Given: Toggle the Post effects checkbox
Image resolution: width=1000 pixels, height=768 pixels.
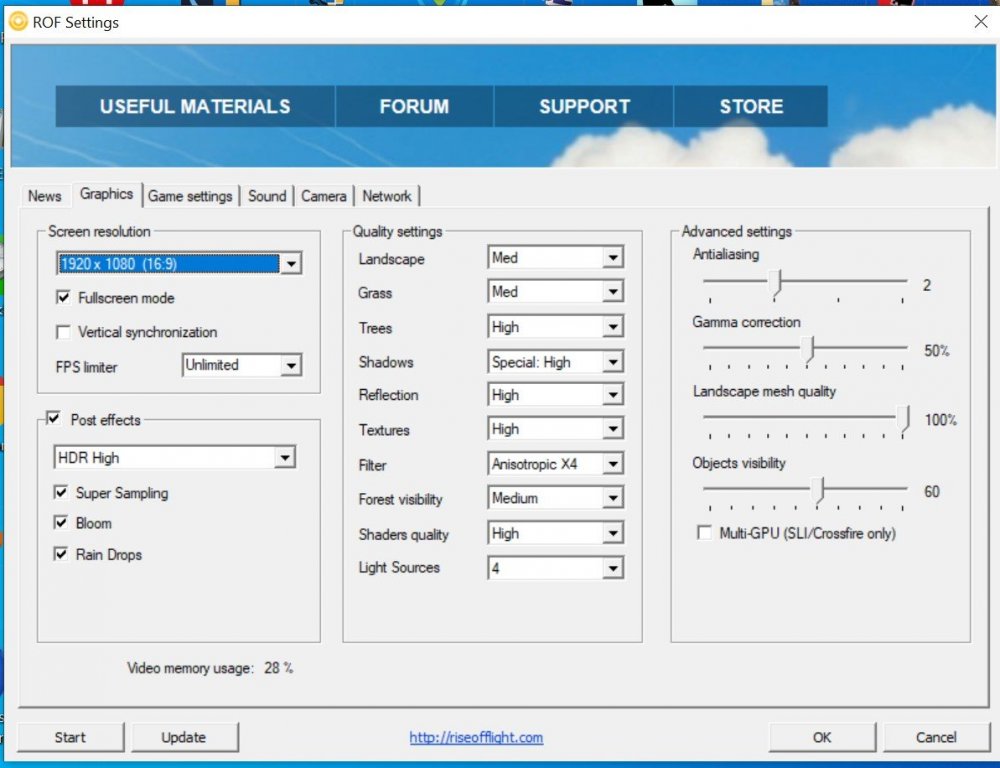Looking at the screenshot, I should pyautogui.click(x=52, y=420).
